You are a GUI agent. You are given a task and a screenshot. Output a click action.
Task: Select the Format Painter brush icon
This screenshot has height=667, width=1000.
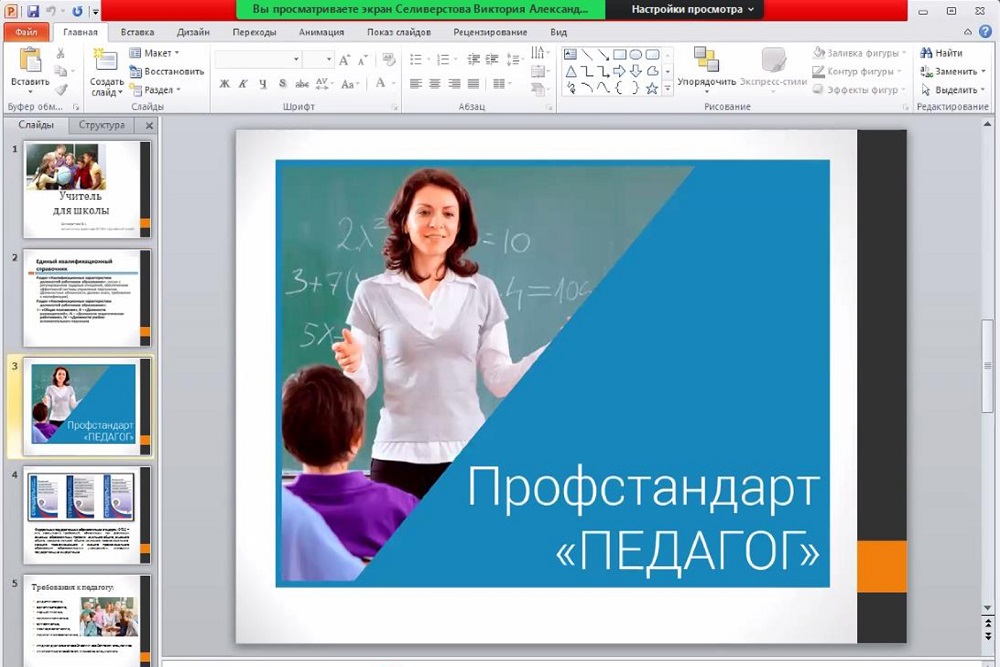click(x=61, y=89)
